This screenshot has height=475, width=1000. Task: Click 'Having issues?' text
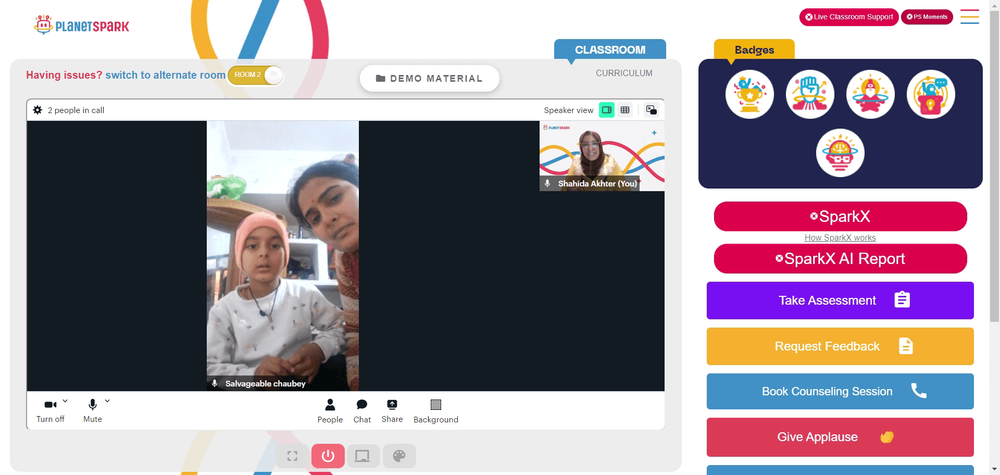pyautogui.click(x=64, y=75)
